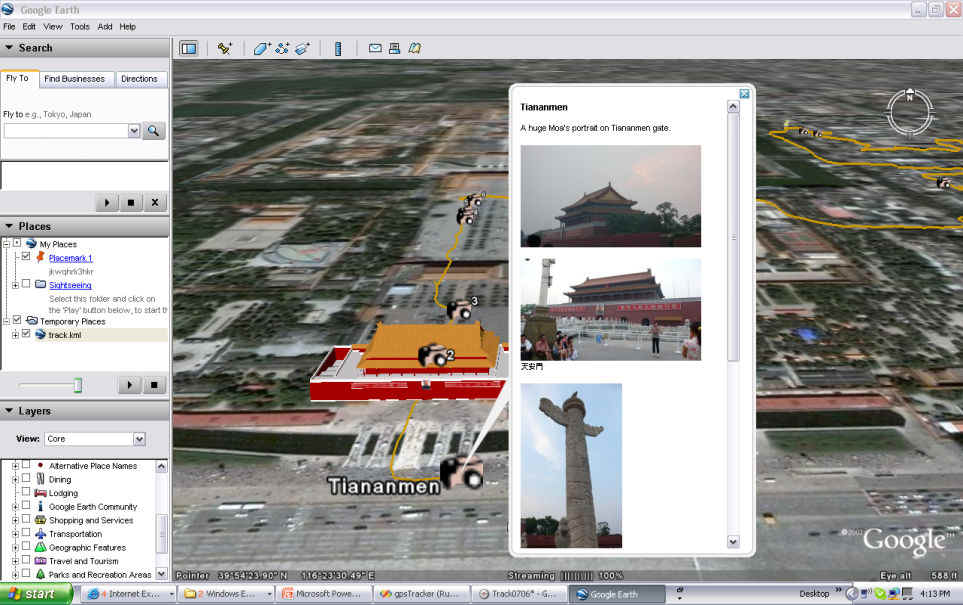The image size is (963, 605).
Task: Add an image overlay from the toolbar
Action: click(x=303, y=49)
